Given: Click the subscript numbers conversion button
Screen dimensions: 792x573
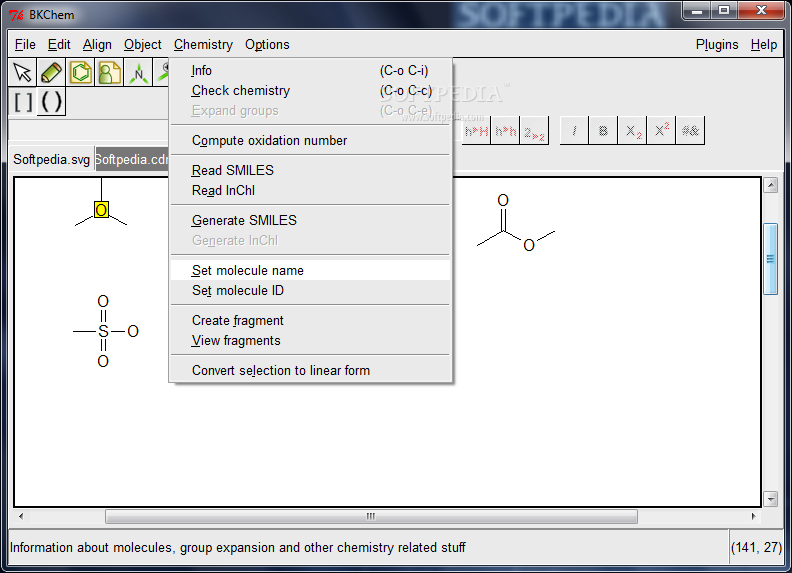Looking at the screenshot, I should coord(534,131).
